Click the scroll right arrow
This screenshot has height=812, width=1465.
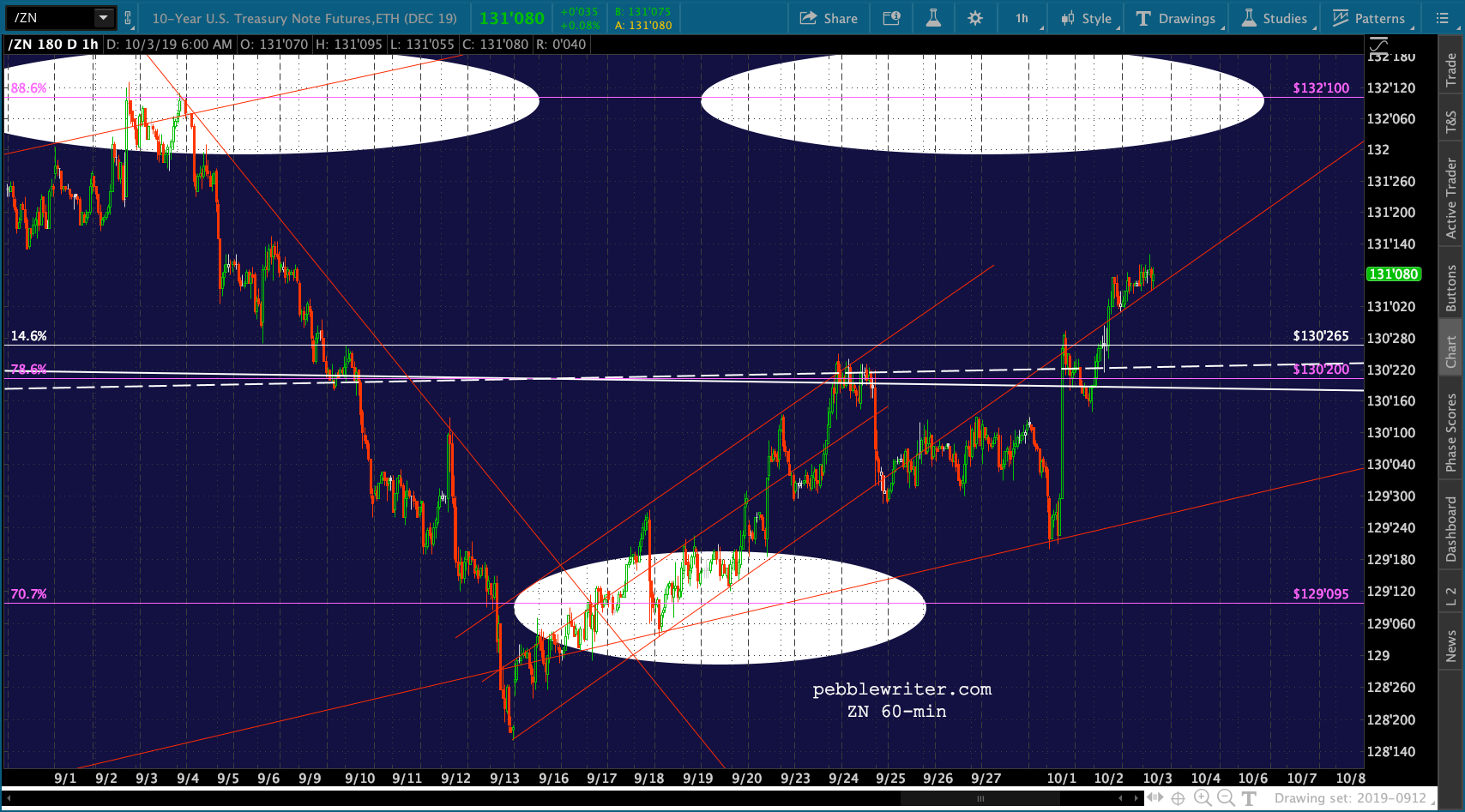coord(1136,798)
